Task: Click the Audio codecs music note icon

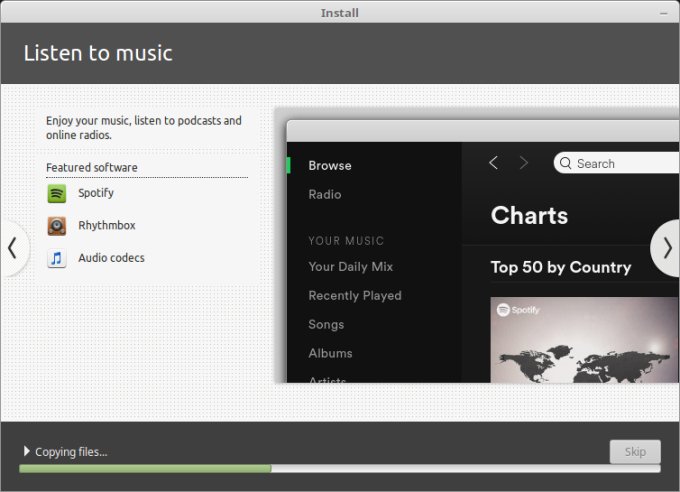Action: (56, 259)
